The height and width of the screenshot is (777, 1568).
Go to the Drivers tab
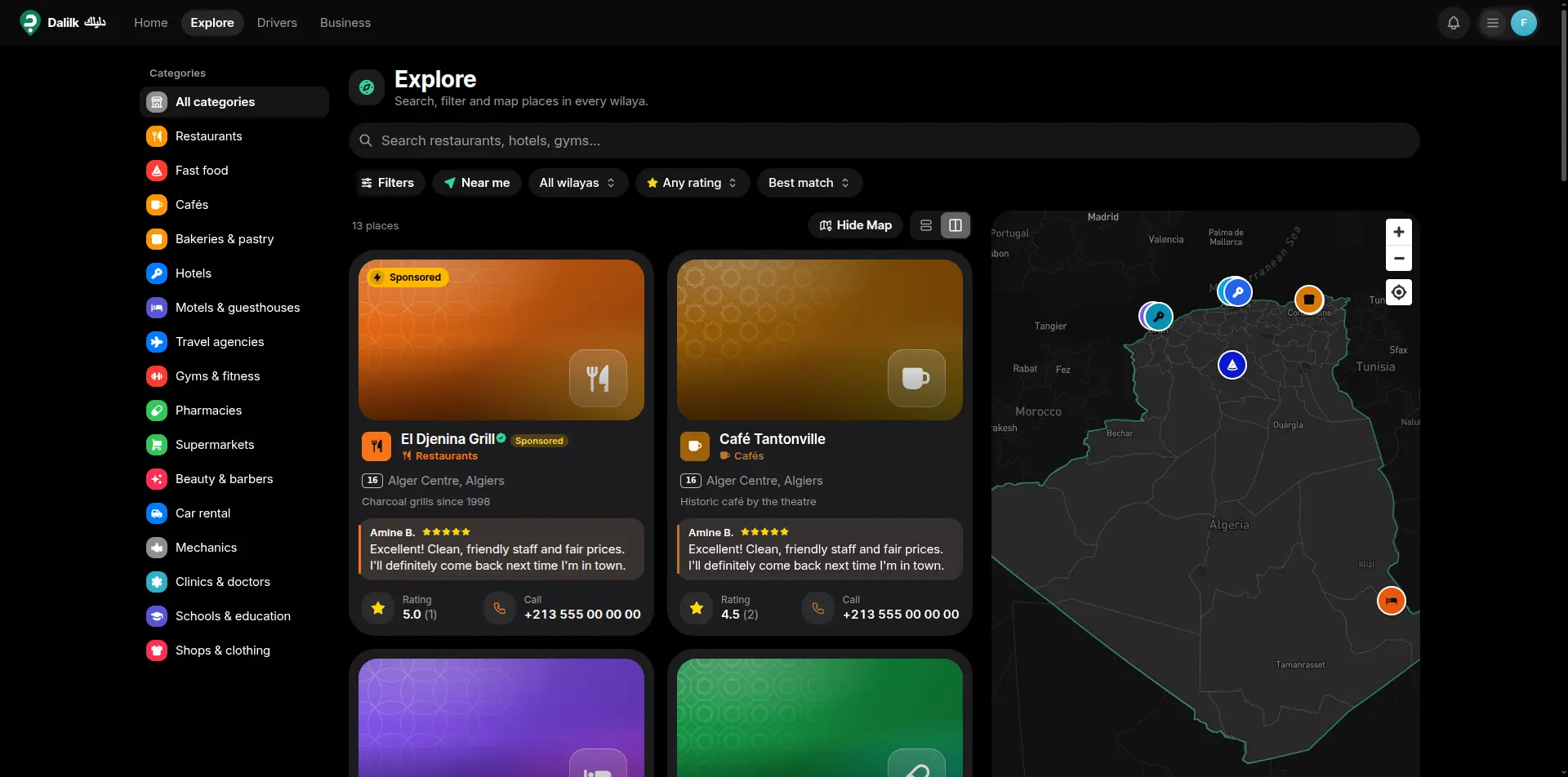pos(277,23)
